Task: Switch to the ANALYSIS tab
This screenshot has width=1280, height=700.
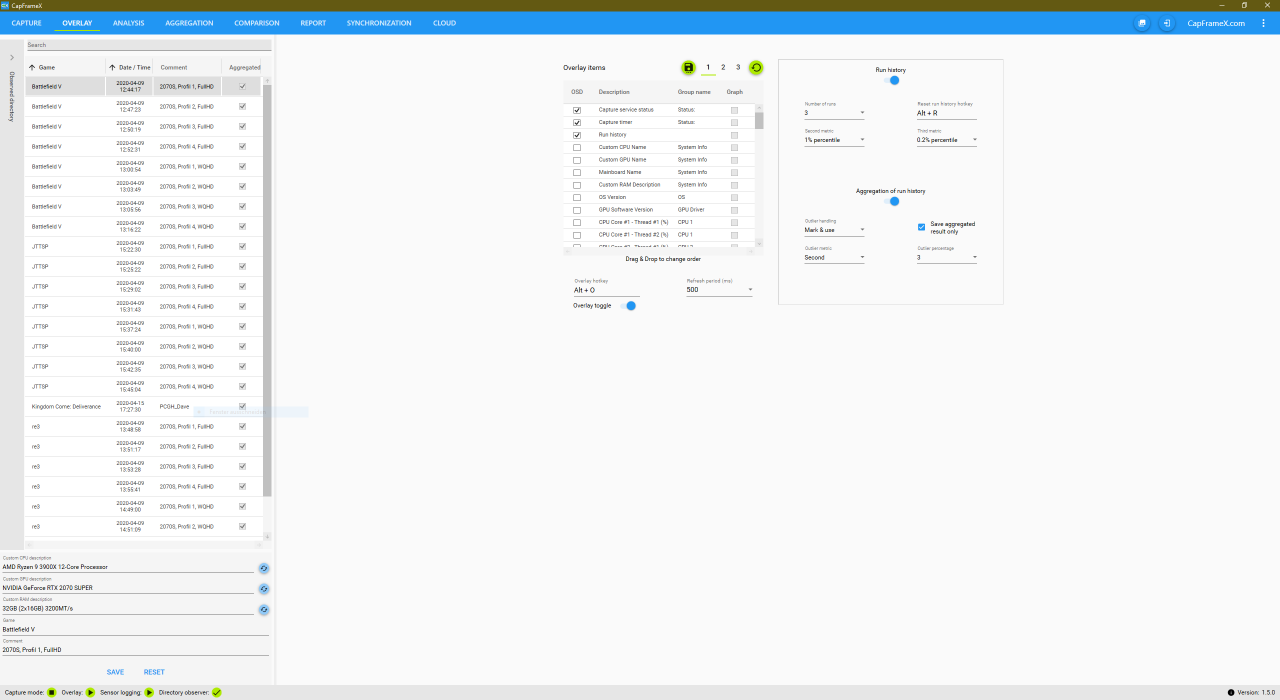Action: coord(128,23)
